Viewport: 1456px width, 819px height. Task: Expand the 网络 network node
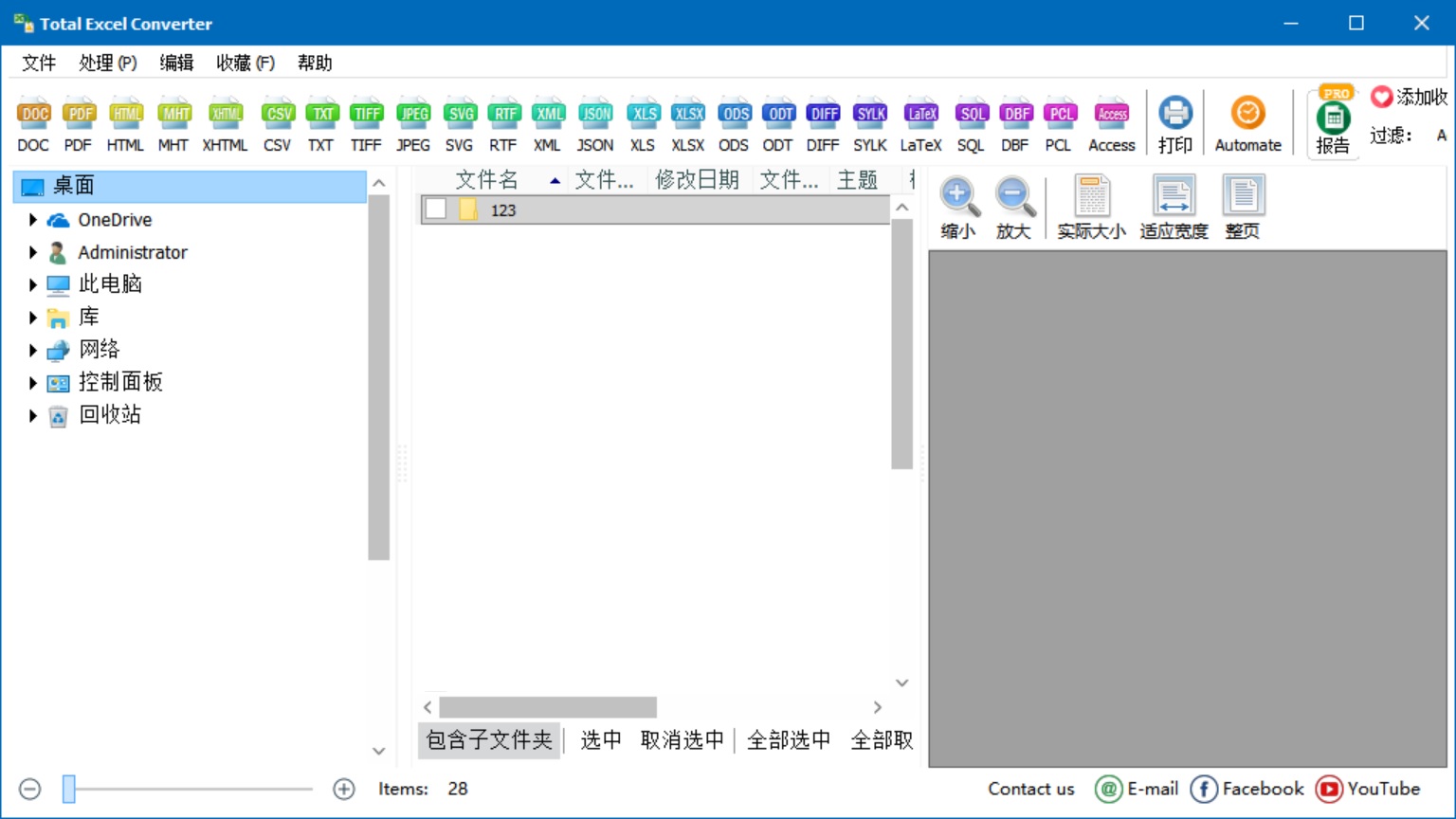tap(33, 350)
